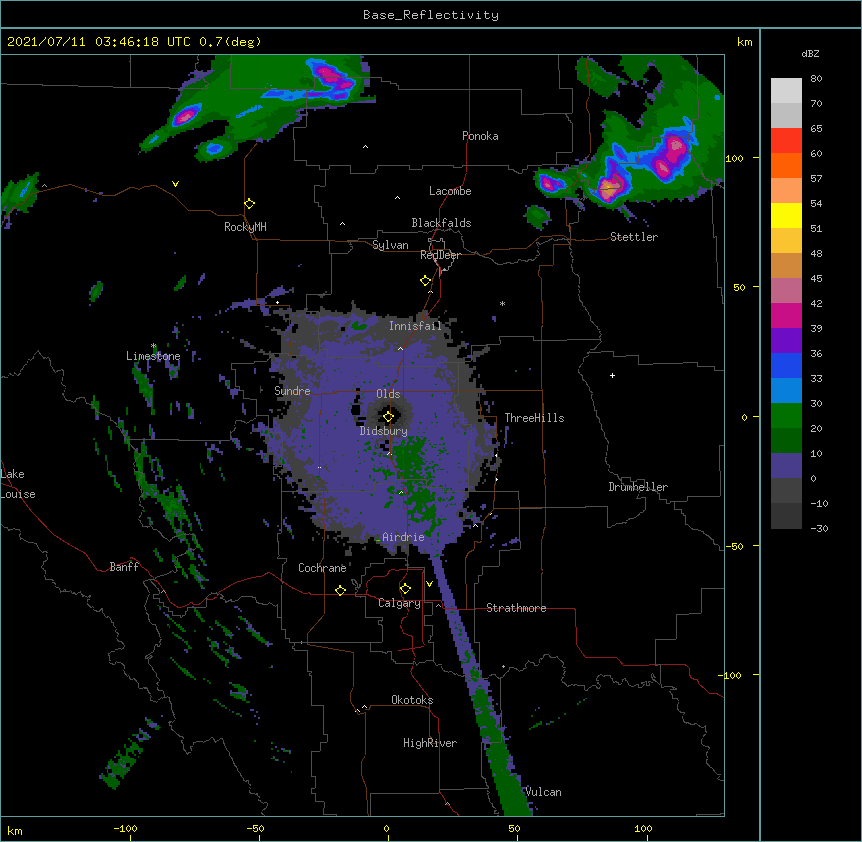Click the ThreeHills town label

(534, 418)
